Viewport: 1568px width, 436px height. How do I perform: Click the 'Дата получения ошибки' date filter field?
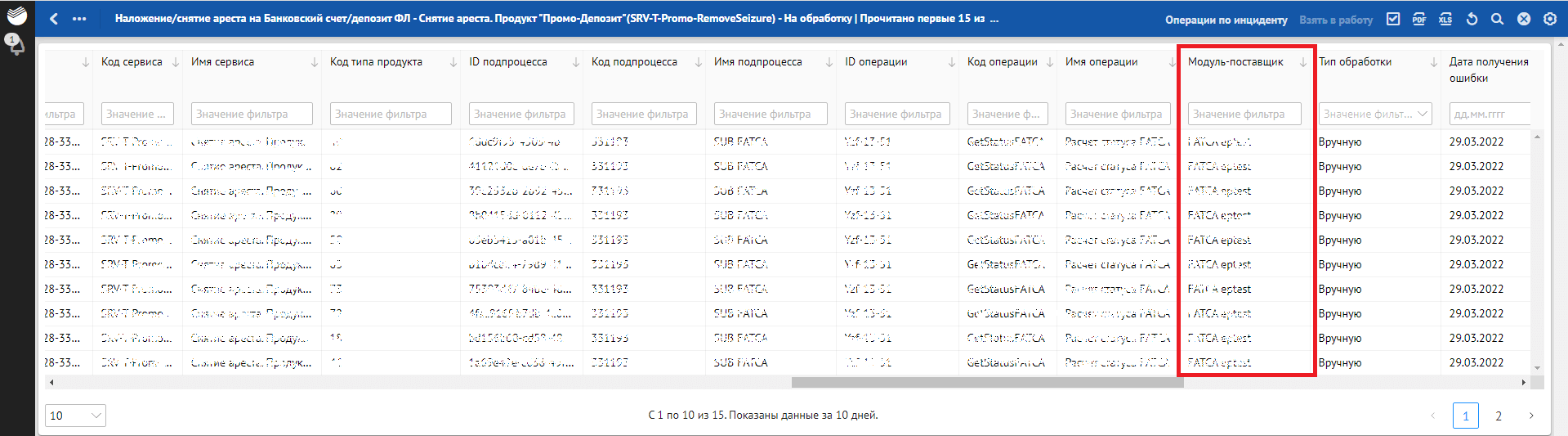pos(1489,115)
